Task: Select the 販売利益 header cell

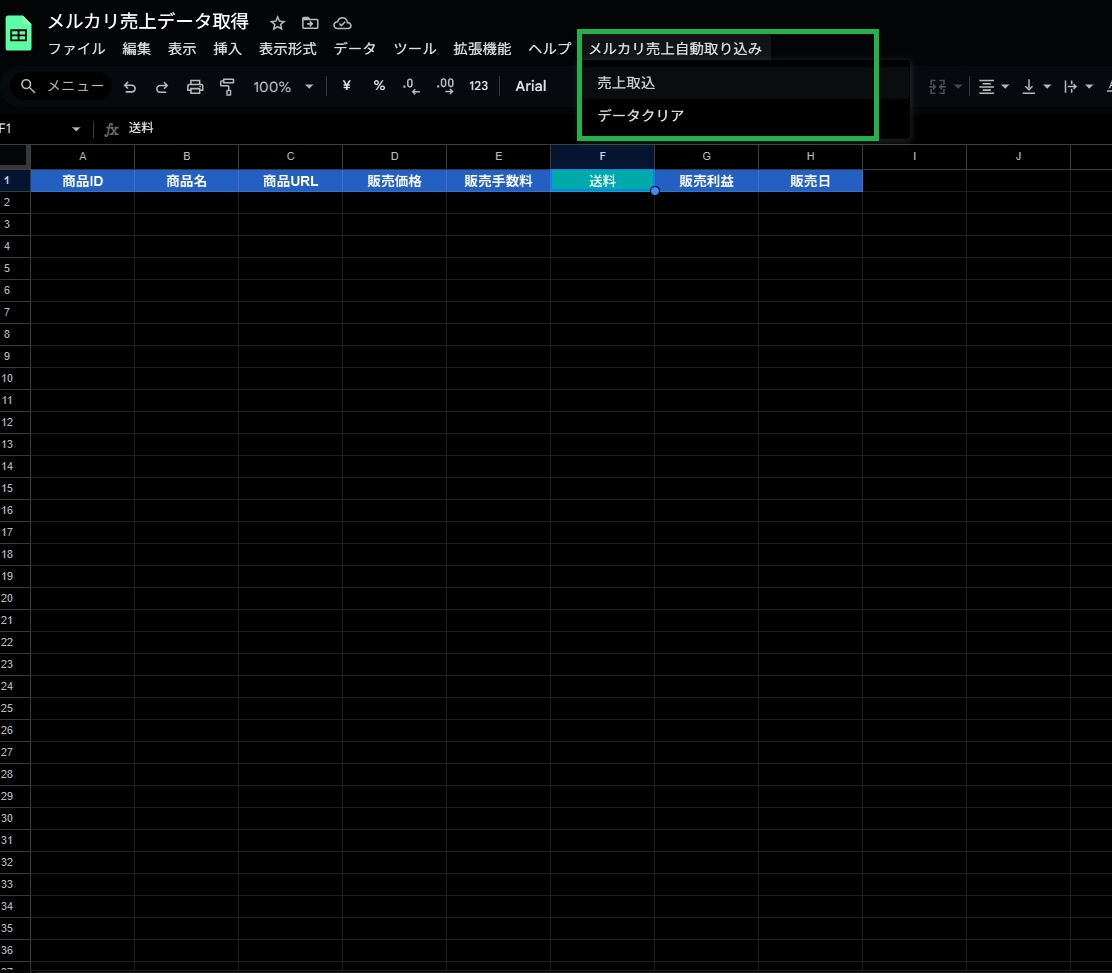Action: [706, 181]
